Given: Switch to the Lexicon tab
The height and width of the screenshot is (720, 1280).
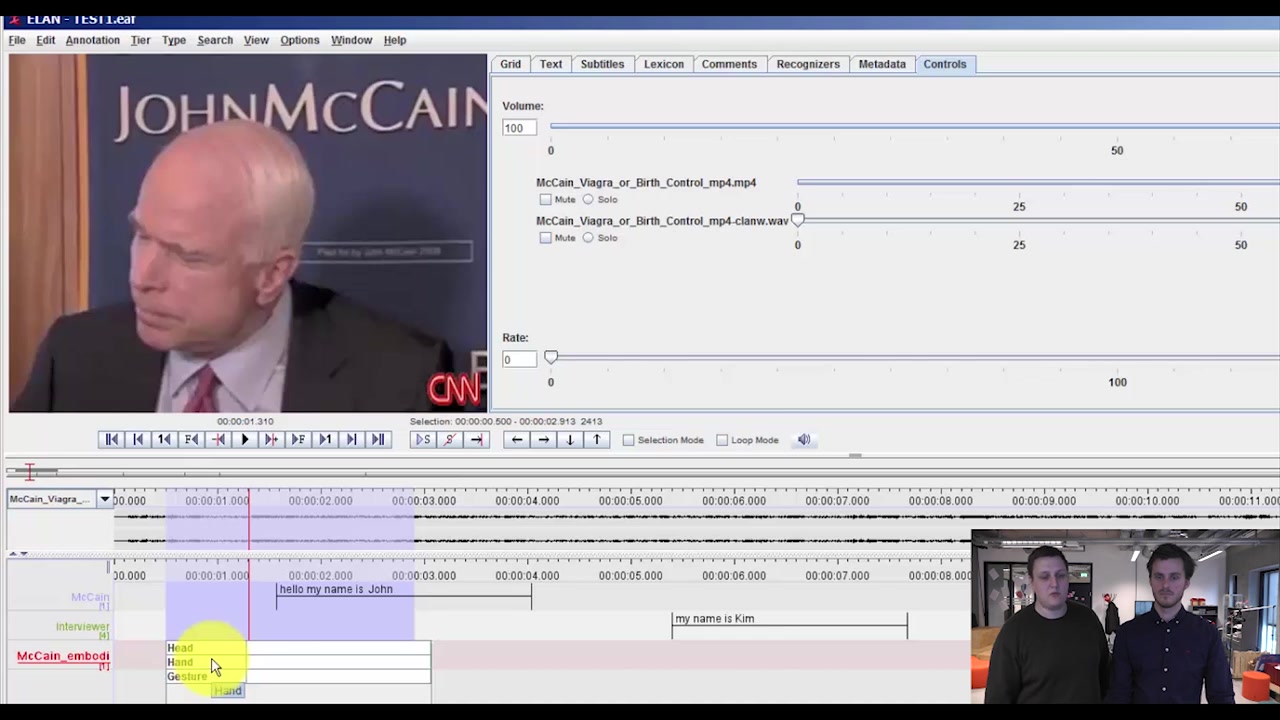Looking at the screenshot, I should [x=664, y=64].
